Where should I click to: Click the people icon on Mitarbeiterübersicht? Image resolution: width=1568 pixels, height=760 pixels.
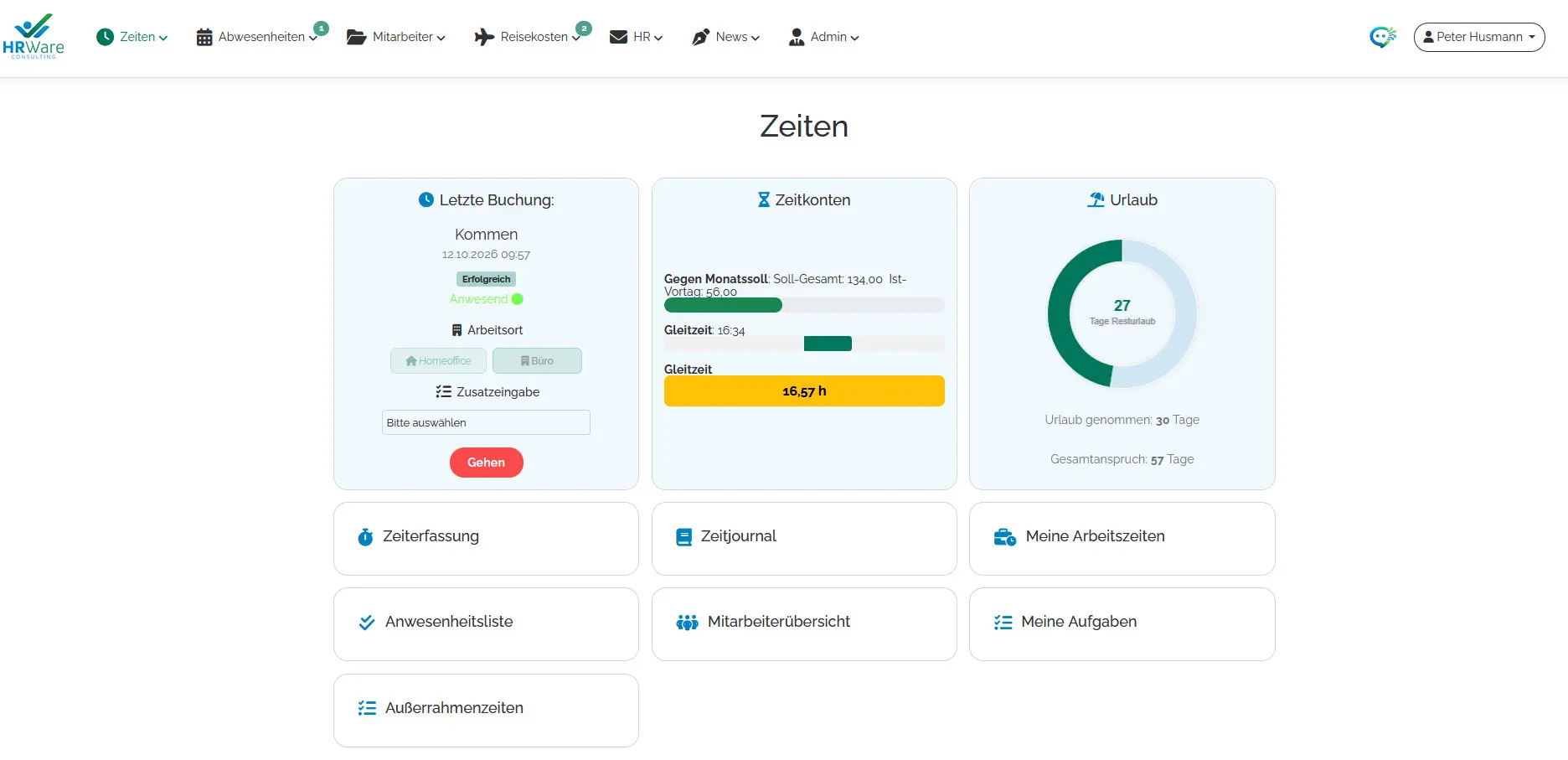pyautogui.click(x=687, y=623)
